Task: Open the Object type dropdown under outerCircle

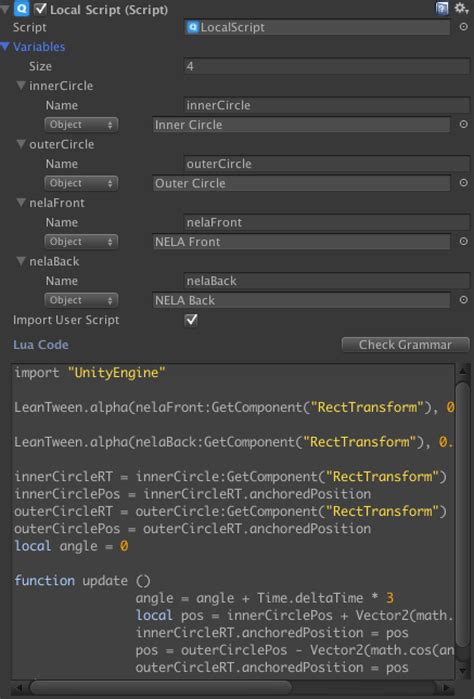Action: [x=81, y=183]
